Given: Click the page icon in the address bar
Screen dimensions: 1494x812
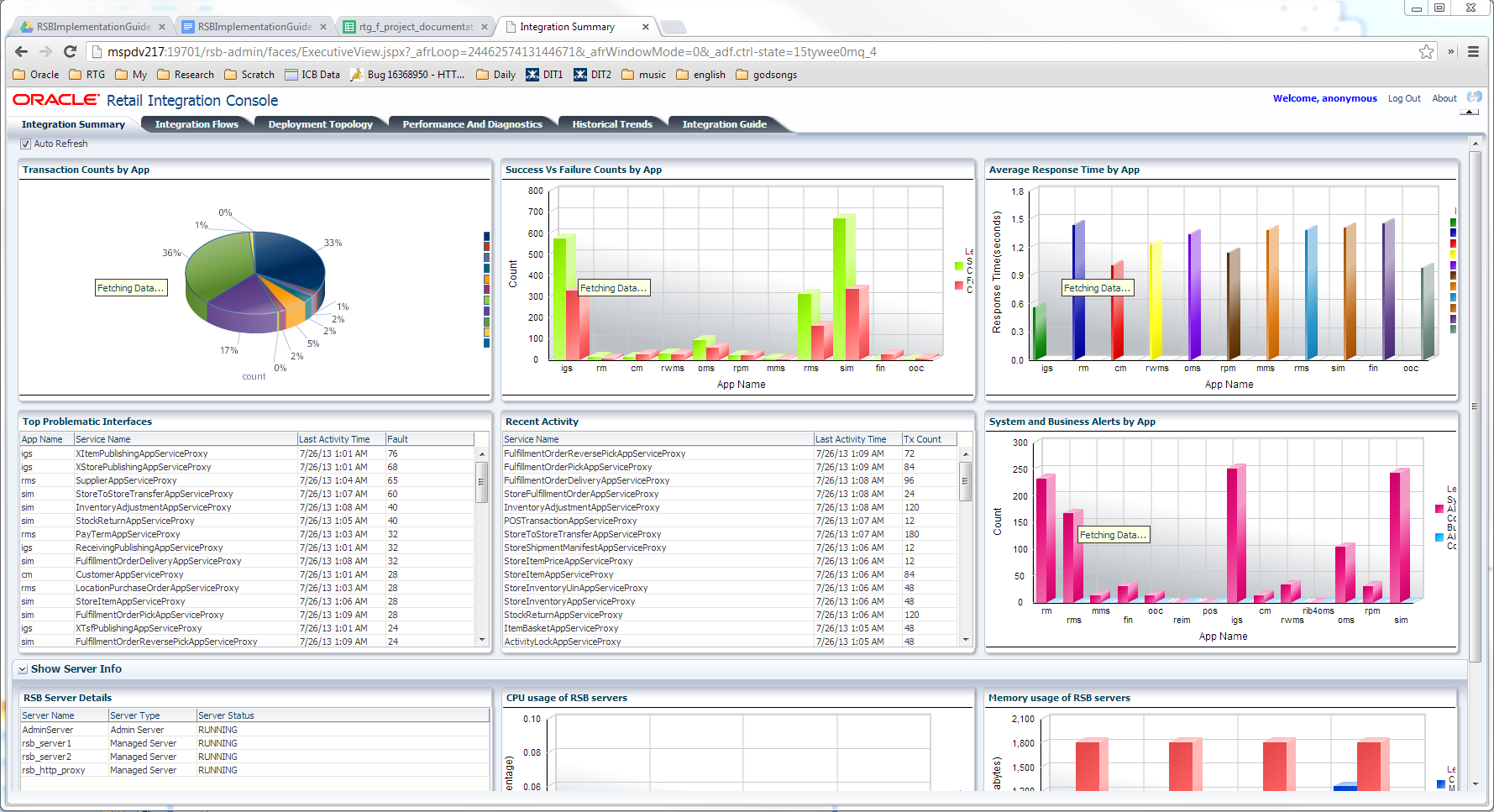Looking at the screenshot, I should pos(96,52).
